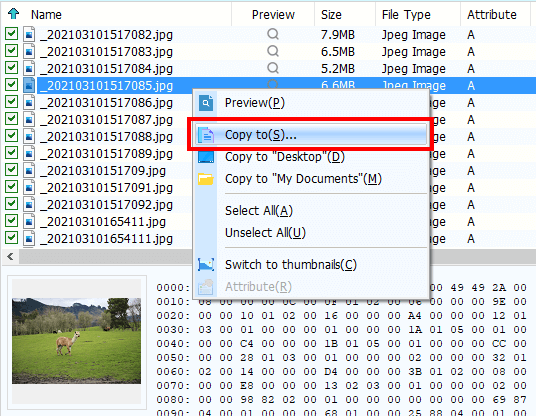The height and width of the screenshot is (416, 536).
Task: Choose Select All(A) in context menu
Action: point(311,211)
